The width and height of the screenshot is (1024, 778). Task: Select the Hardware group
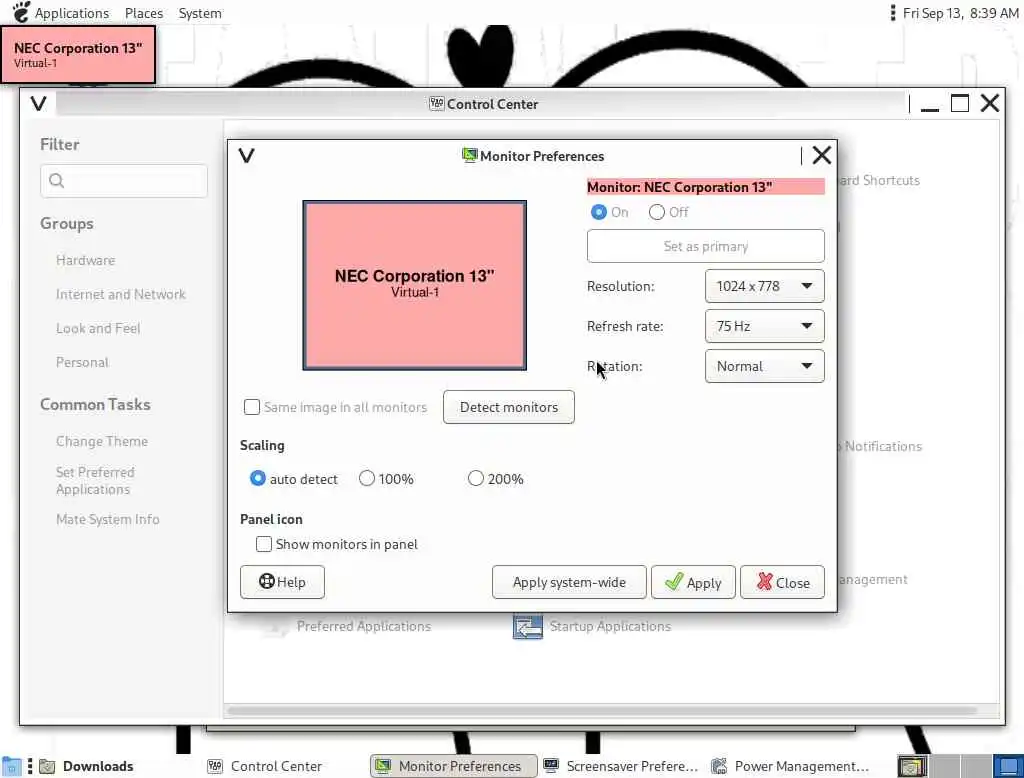point(86,260)
